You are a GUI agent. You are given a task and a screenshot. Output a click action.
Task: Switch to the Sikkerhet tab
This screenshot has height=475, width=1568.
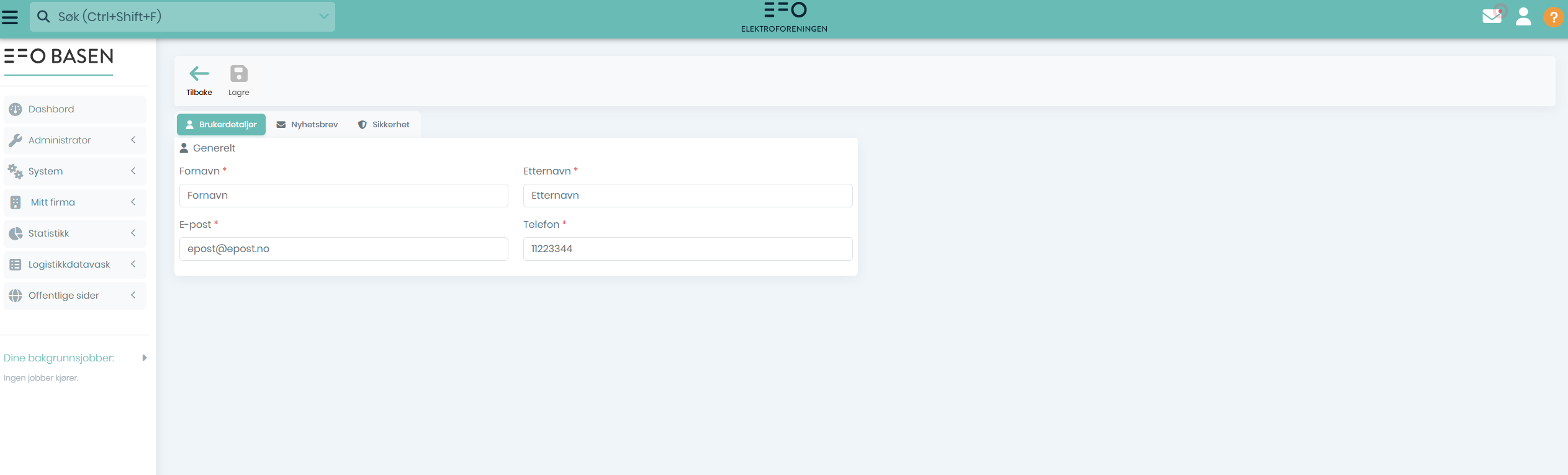[x=384, y=125]
